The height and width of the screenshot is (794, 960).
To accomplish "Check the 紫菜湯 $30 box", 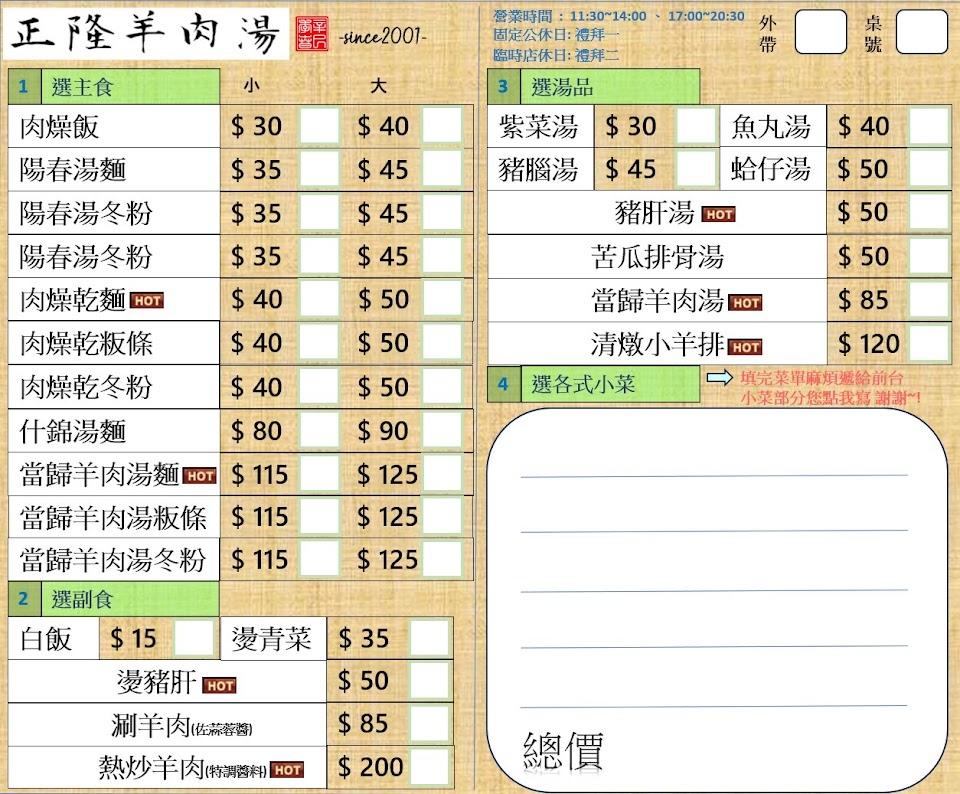I will [696, 126].
